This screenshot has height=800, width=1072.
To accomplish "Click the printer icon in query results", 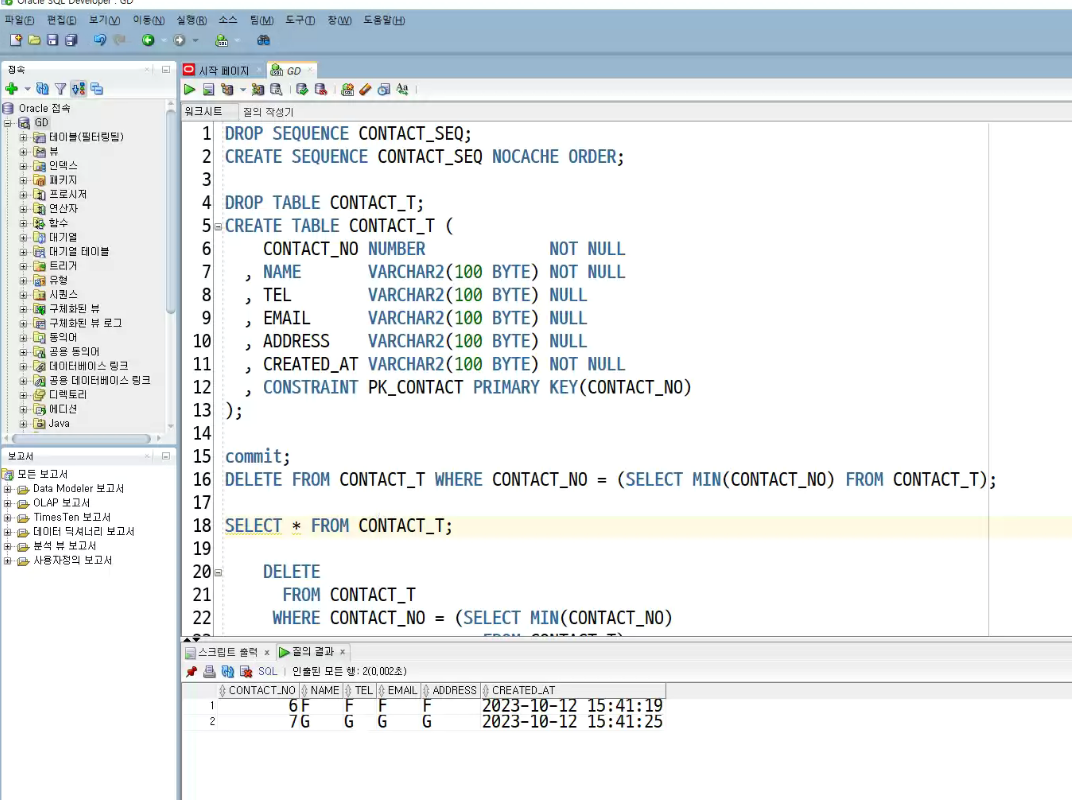I will click(x=209, y=671).
